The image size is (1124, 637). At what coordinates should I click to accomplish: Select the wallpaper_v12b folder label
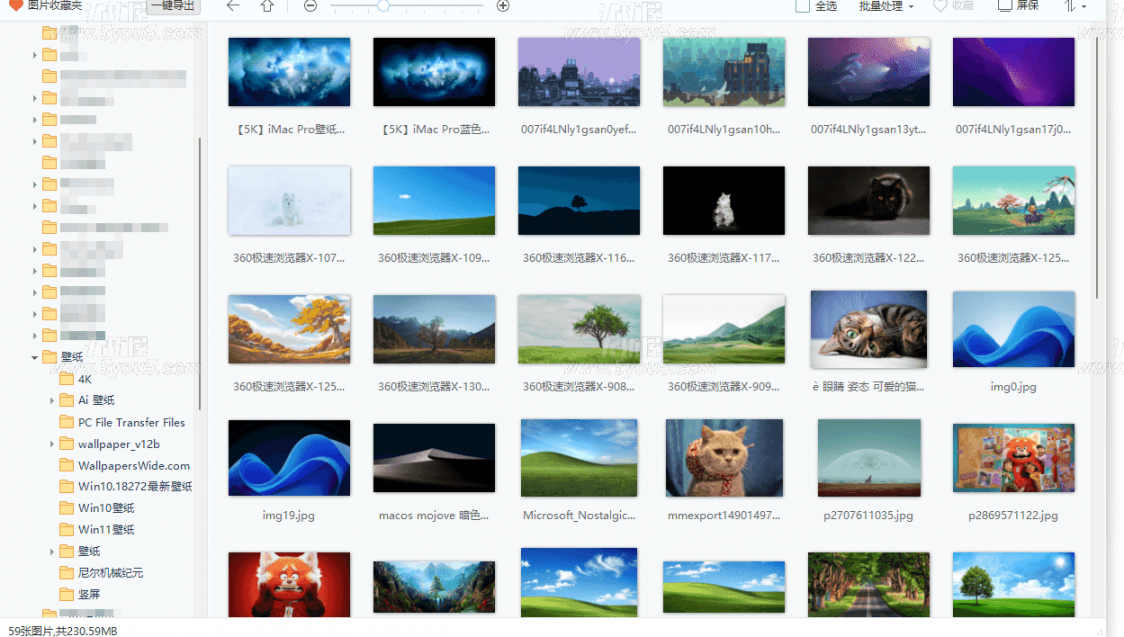tap(119, 444)
